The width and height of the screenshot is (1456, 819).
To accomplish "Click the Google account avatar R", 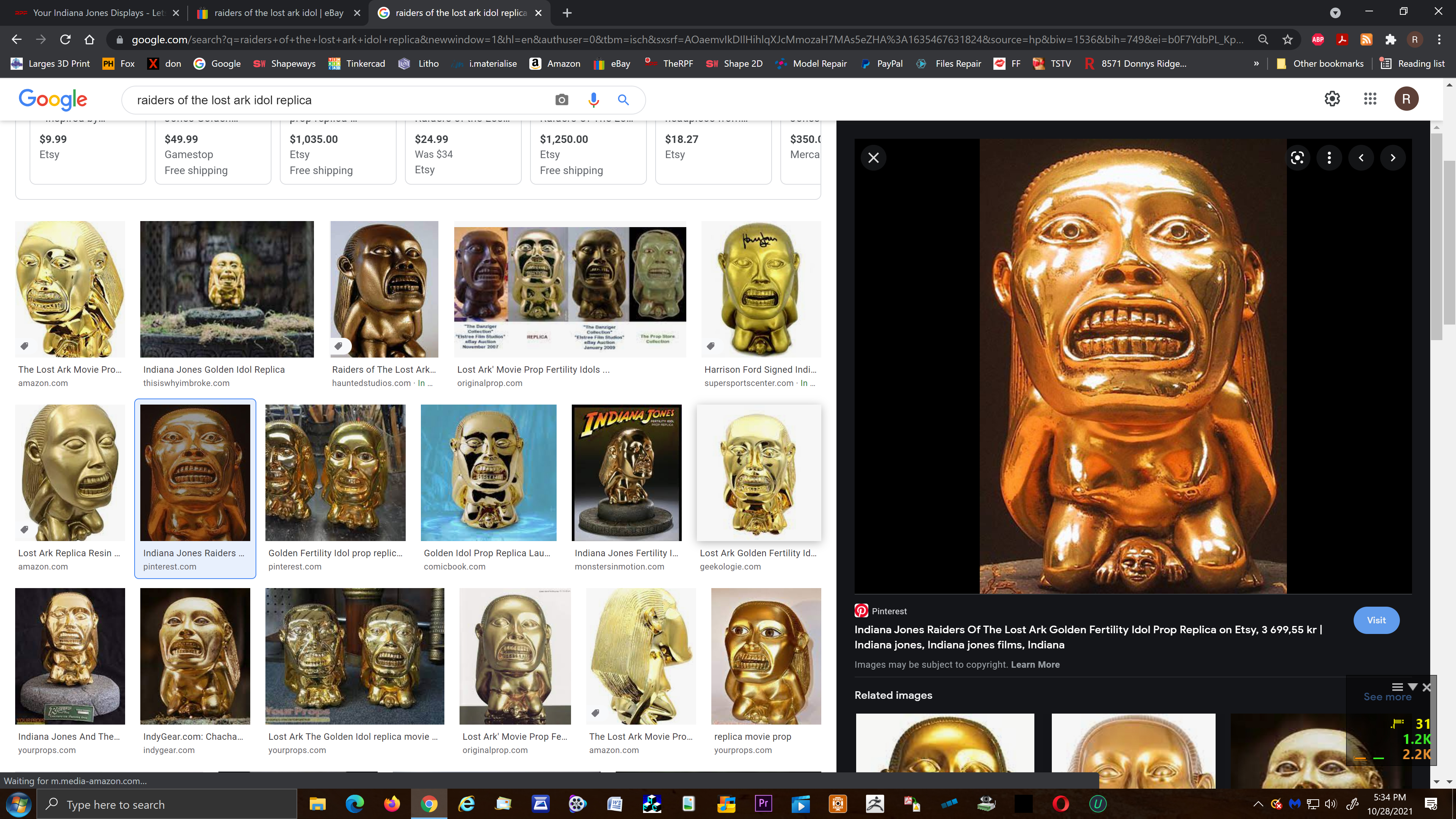I will 1406,99.
